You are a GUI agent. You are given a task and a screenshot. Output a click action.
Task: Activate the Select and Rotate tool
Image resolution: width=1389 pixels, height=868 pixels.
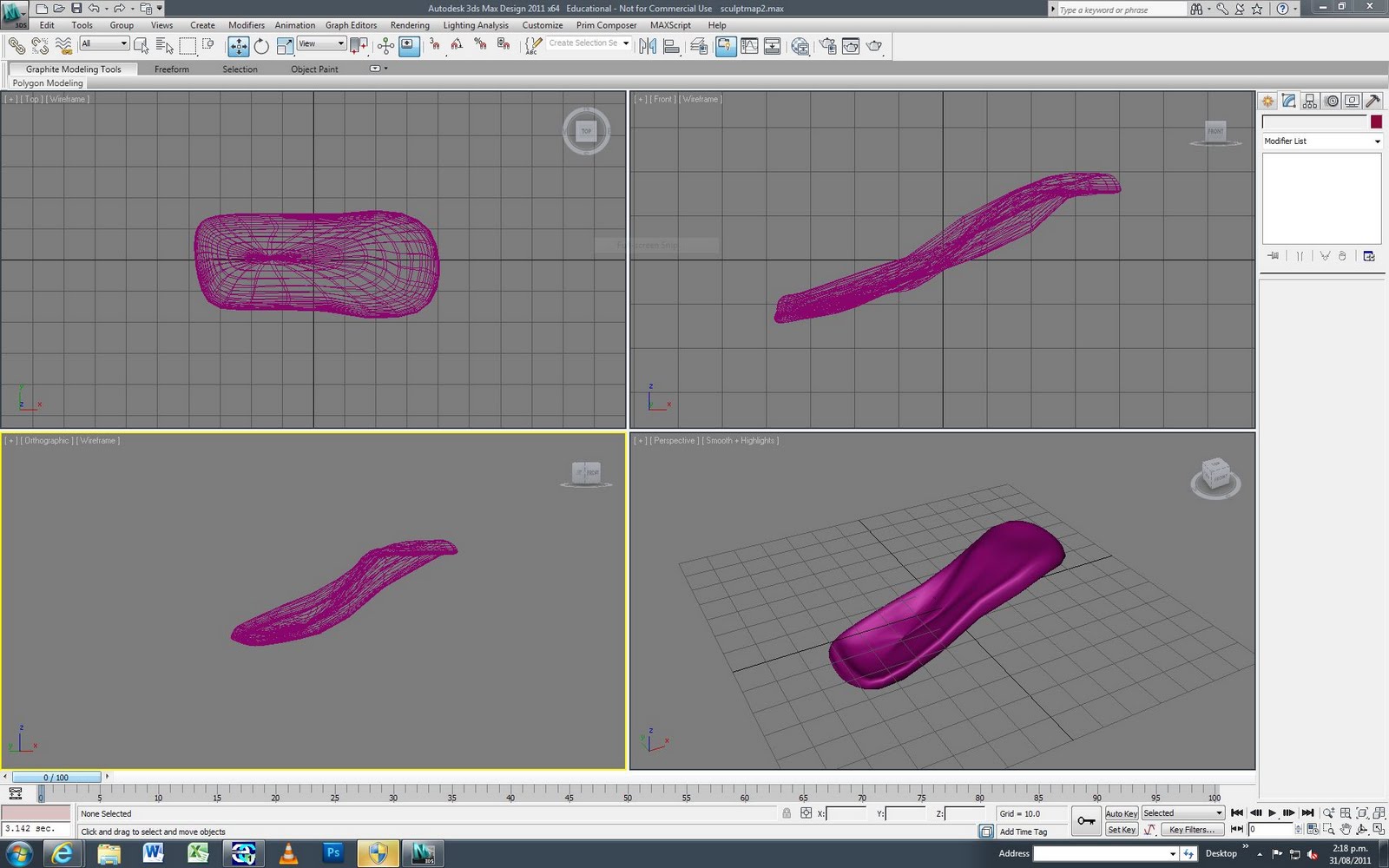[x=261, y=46]
